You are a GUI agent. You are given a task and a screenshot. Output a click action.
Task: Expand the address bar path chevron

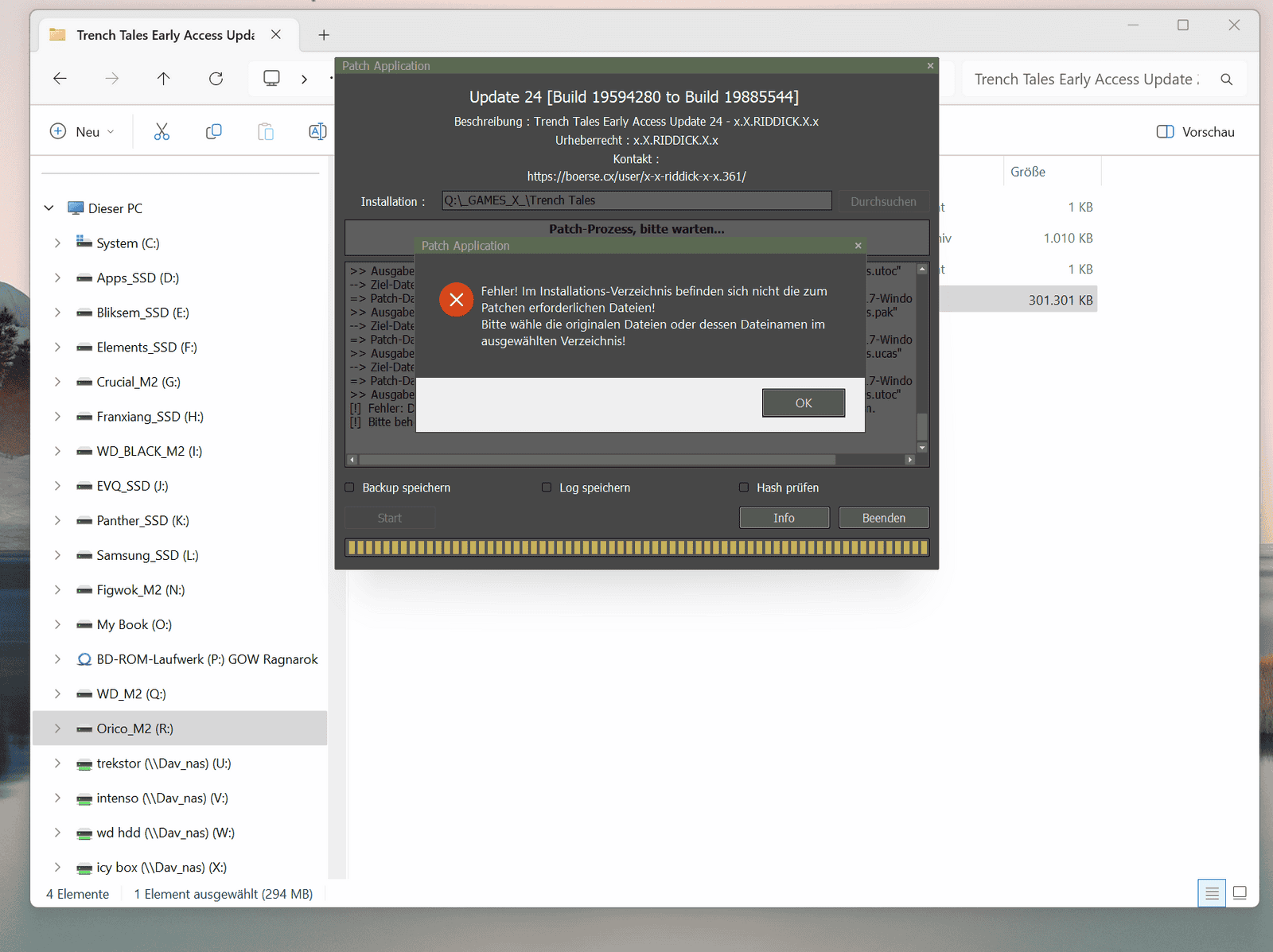tap(304, 79)
